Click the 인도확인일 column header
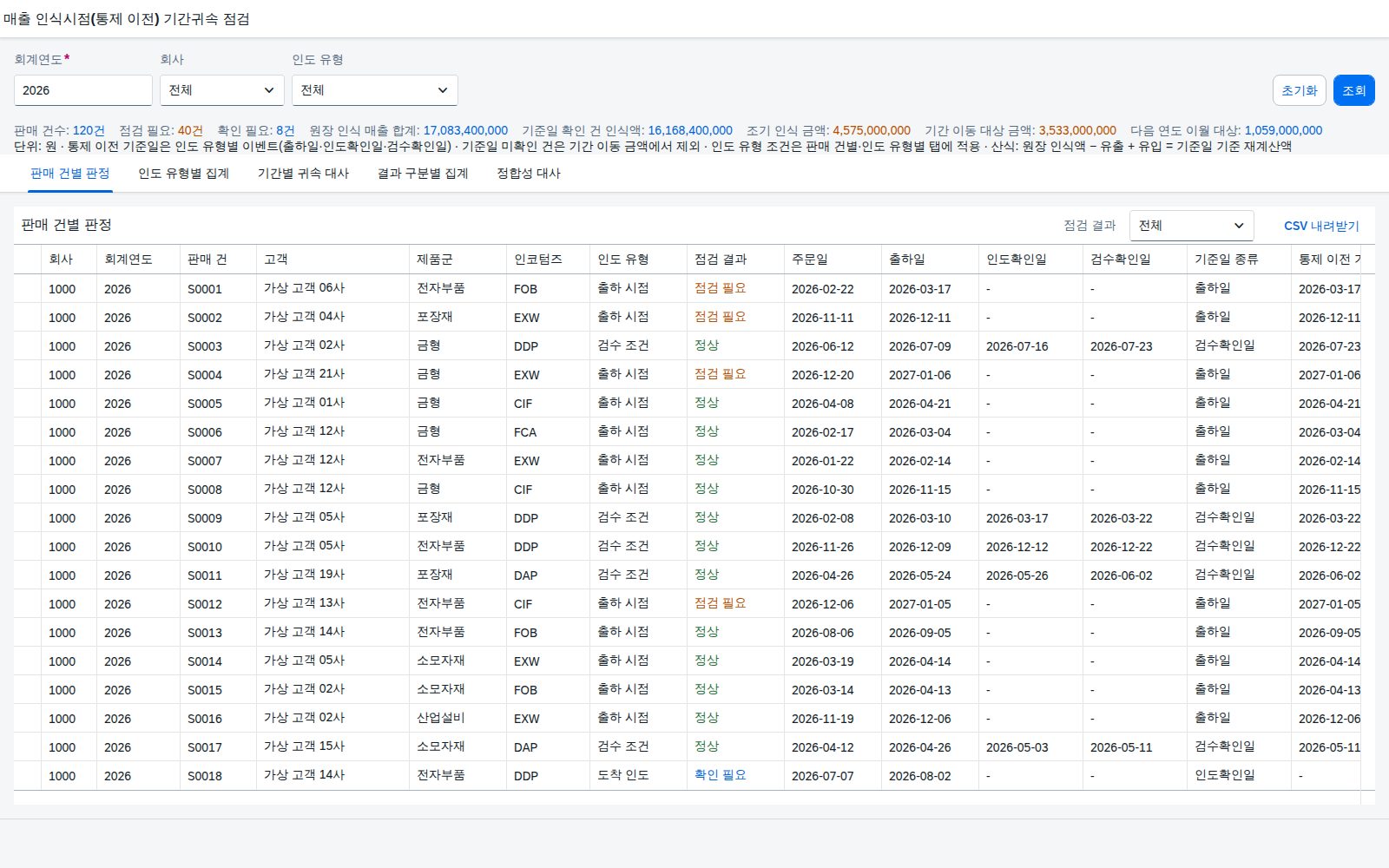This screenshot has width=1389, height=868. click(1030, 260)
